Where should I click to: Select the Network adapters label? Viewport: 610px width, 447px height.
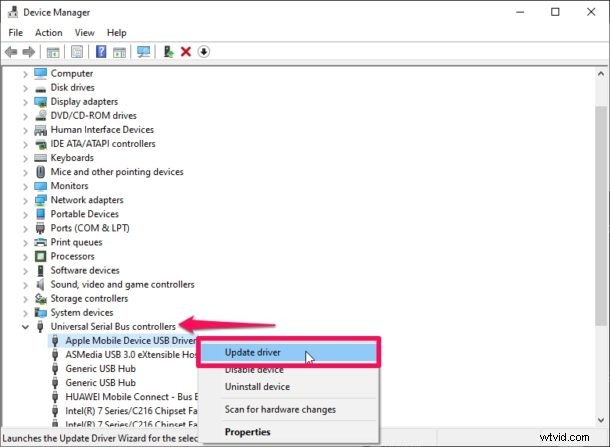[x=87, y=200]
